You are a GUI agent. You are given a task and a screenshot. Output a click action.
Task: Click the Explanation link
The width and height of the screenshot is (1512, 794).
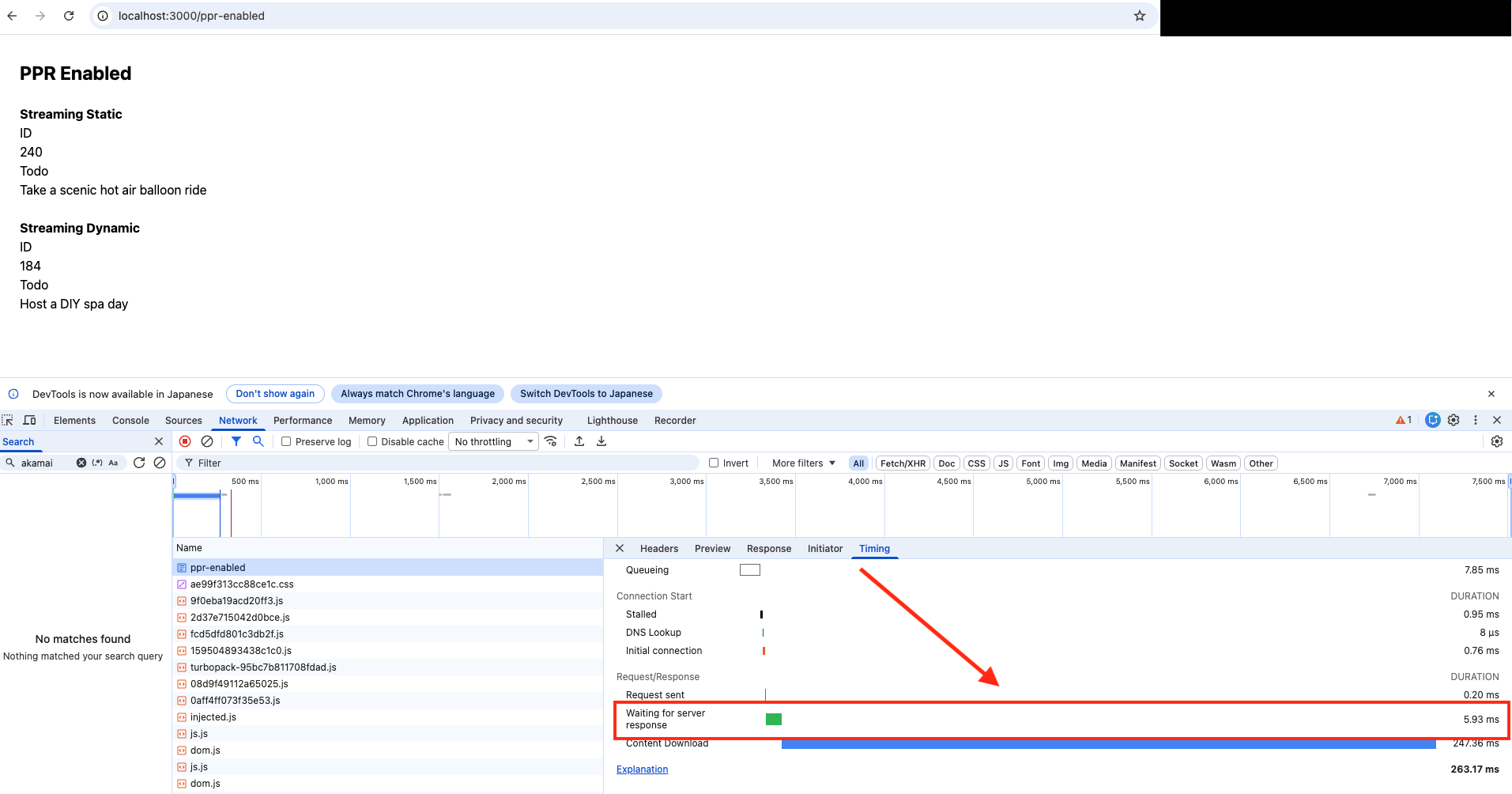coord(642,769)
